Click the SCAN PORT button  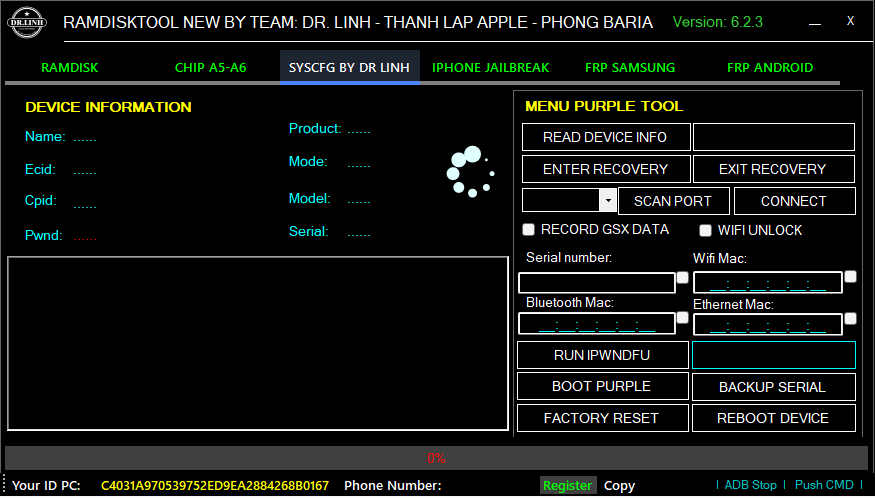coord(674,201)
